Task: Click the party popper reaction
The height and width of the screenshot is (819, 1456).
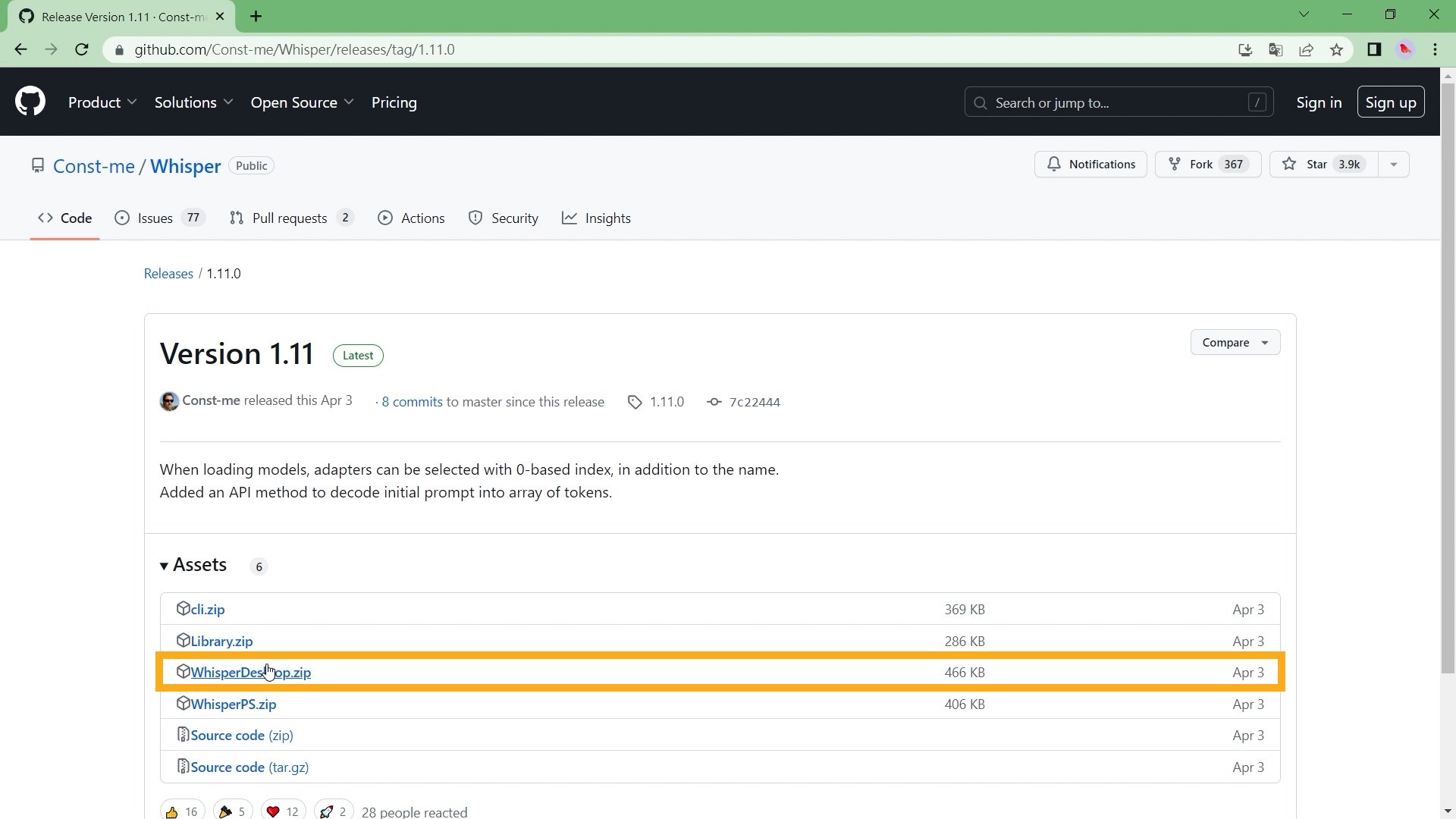Action: 233,811
